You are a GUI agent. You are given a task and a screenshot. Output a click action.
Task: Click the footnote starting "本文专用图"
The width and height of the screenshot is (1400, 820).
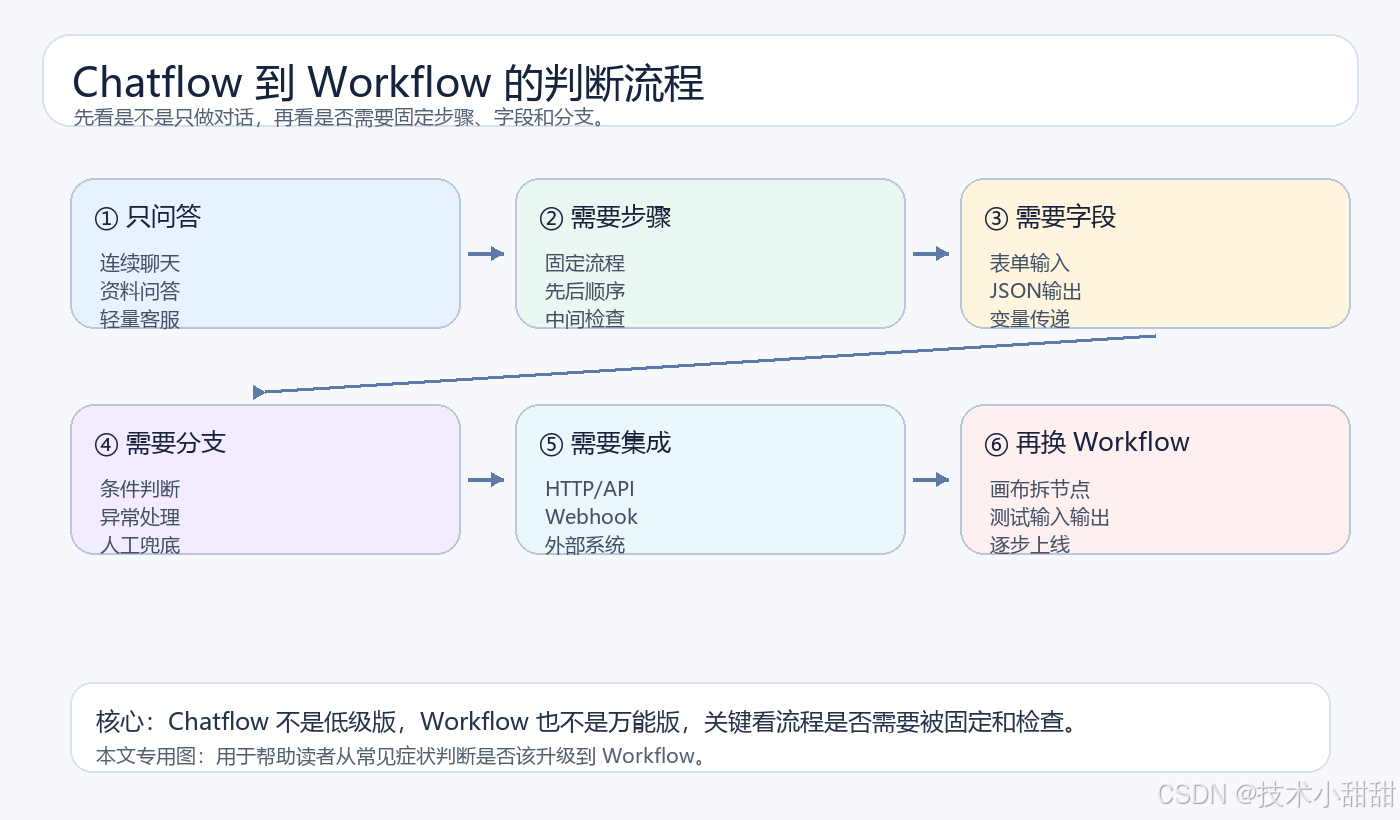coord(401,756)
